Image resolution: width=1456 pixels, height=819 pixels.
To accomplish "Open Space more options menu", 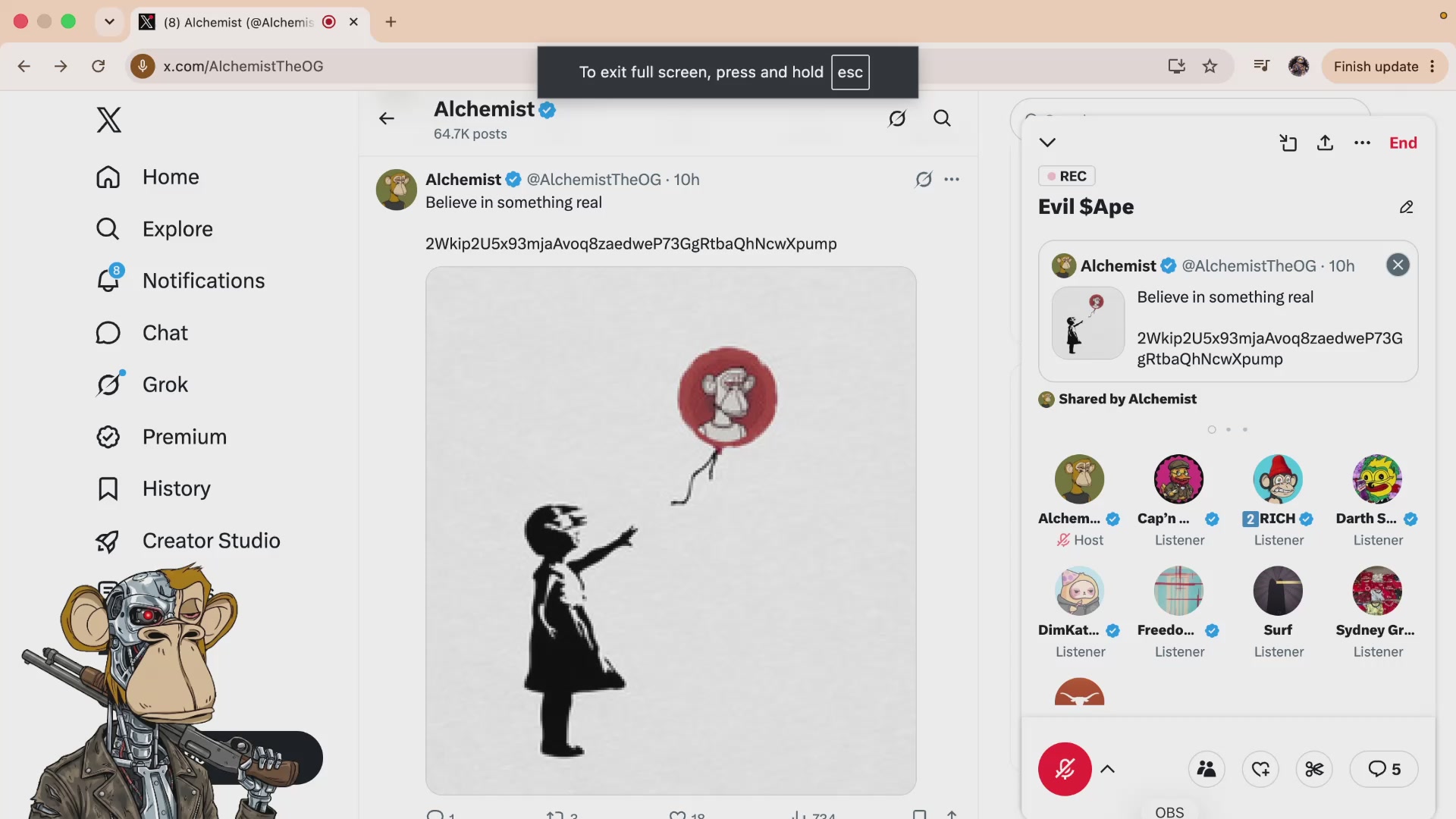I will 1362,143.
